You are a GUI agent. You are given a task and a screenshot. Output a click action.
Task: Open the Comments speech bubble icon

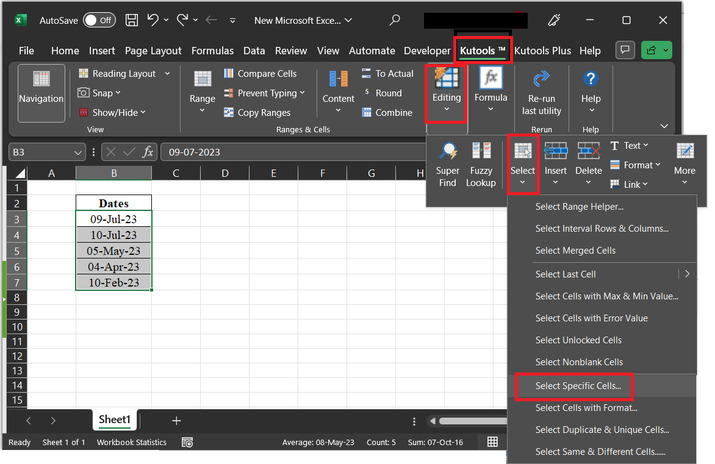tap(625, 50)
